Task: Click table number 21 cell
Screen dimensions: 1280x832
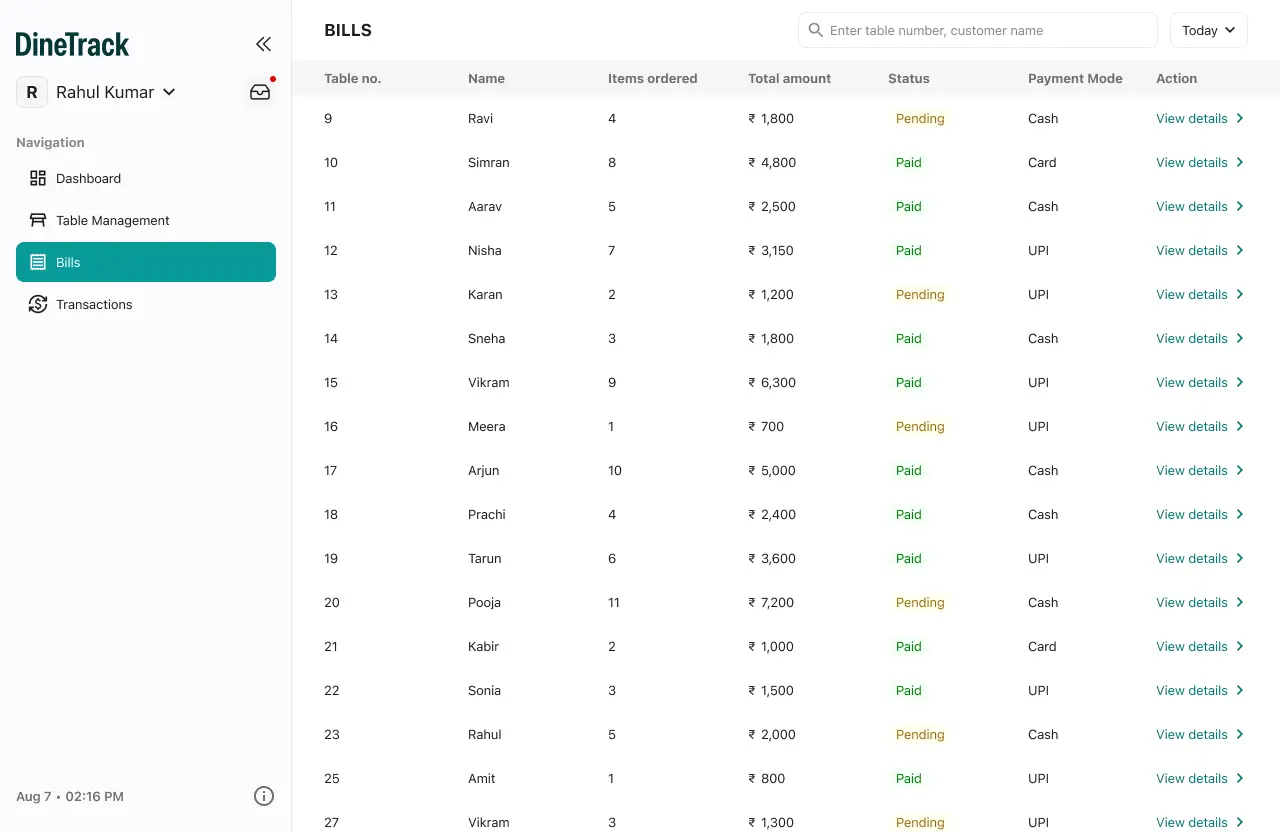Action: click(331, 646)
